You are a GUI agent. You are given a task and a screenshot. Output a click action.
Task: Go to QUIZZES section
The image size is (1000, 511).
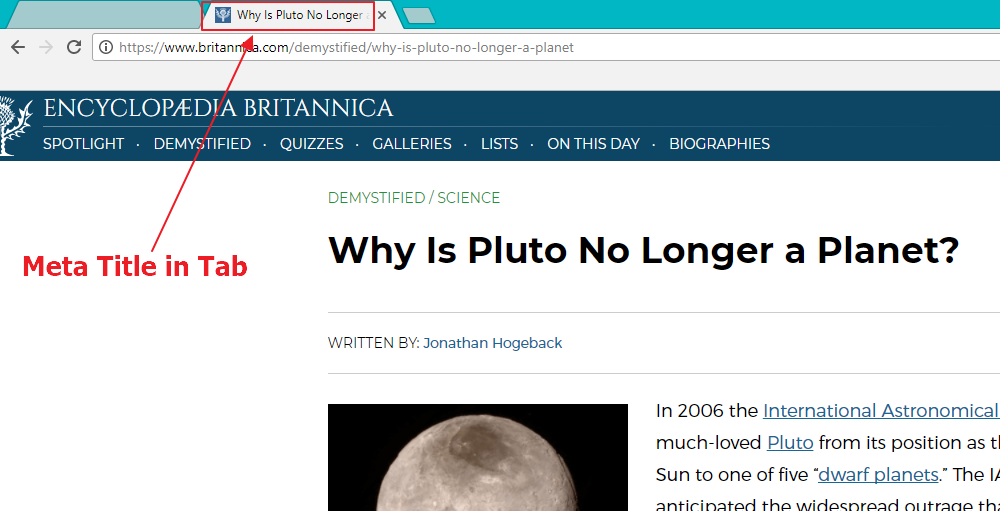(312, 144)
